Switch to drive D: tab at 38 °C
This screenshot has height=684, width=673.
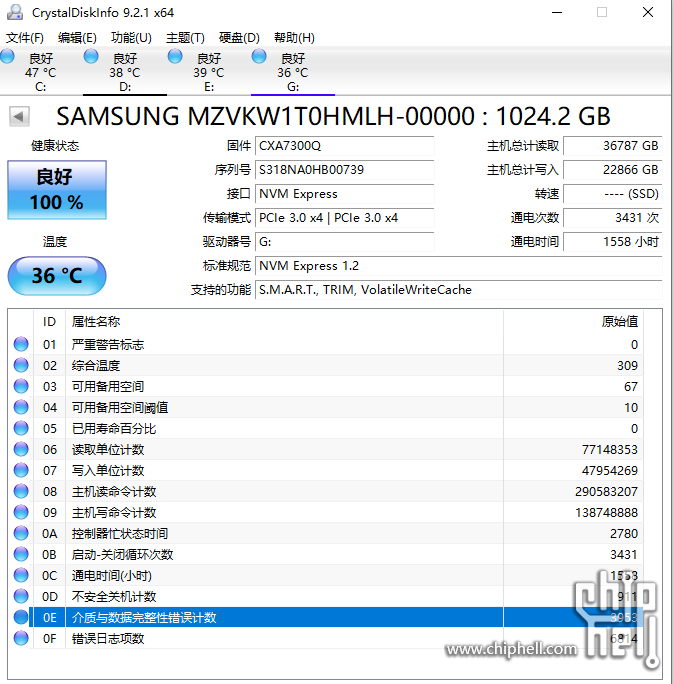[x=125, y=72]
